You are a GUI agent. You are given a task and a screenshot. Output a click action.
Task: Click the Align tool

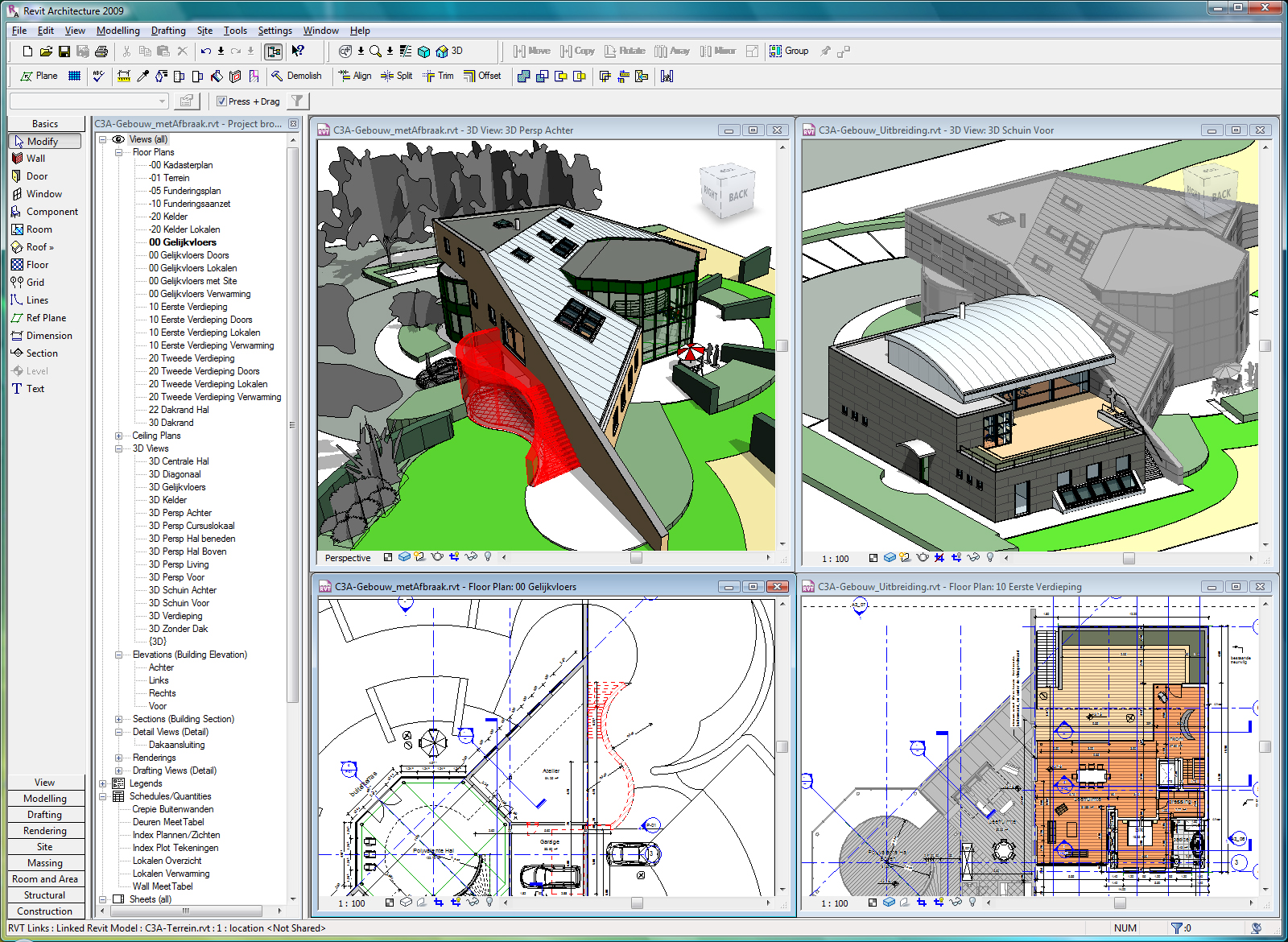pyautogui.click(x=355, y=76)
